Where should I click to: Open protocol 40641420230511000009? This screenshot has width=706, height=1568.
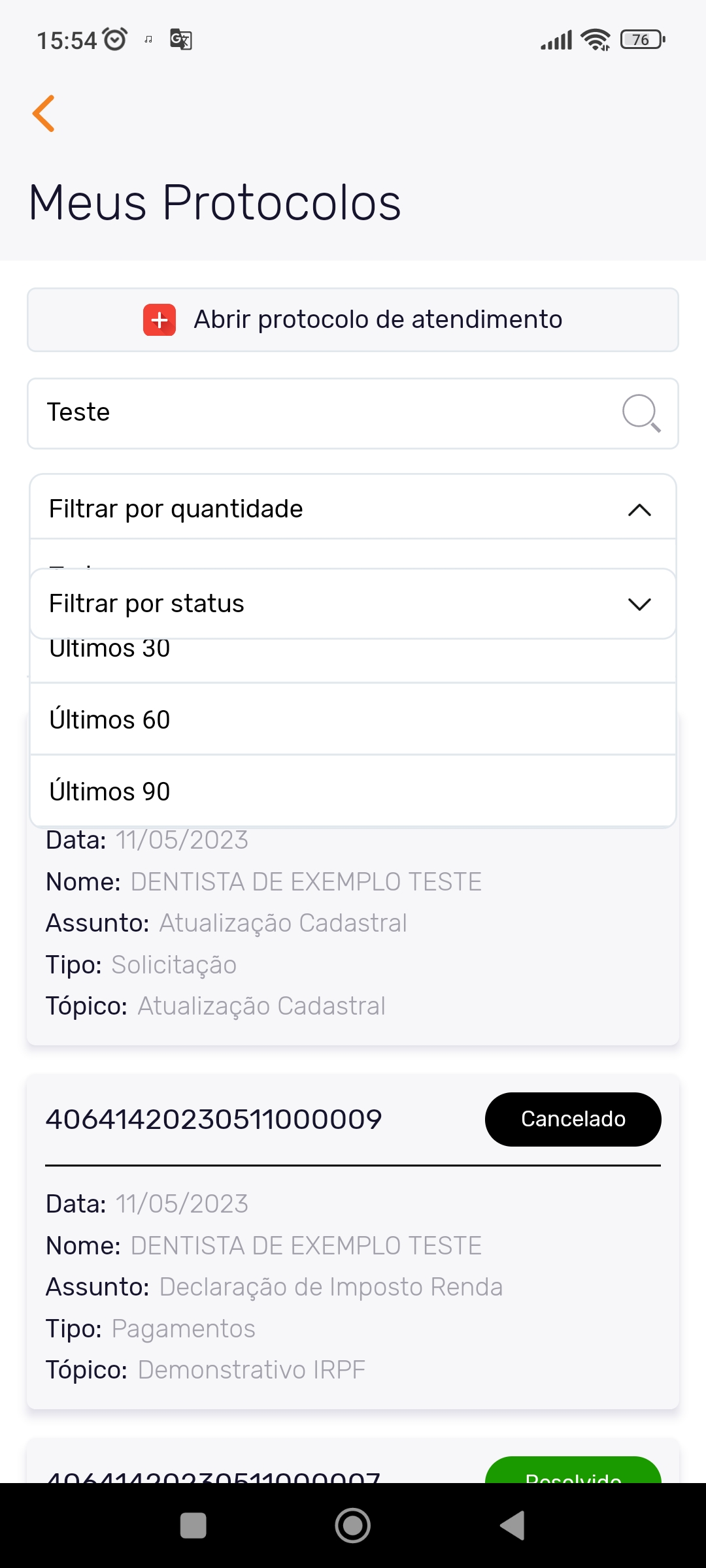click(214, 1119)
